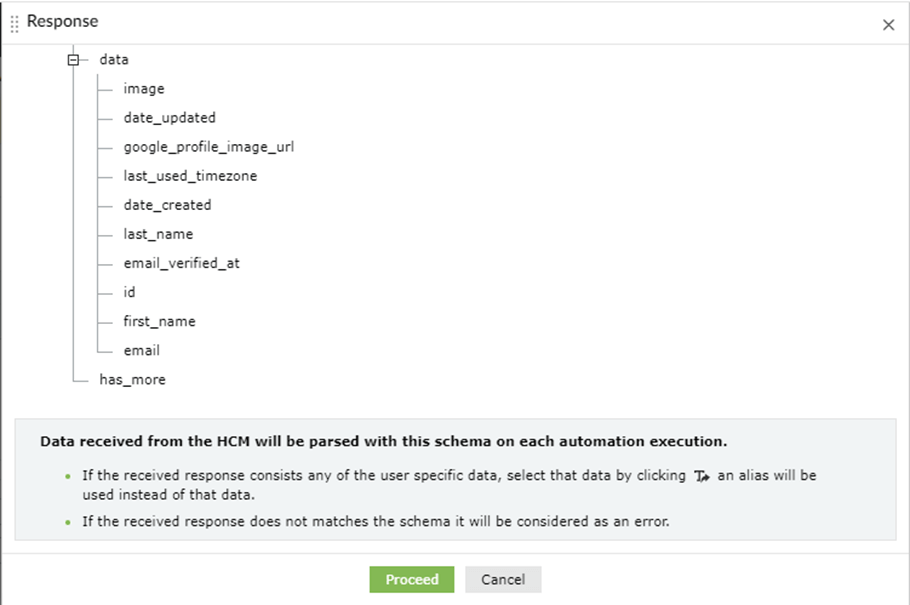The image size is (910, 605).
Task: Pick the first_name field
Action: pos(159,321)
